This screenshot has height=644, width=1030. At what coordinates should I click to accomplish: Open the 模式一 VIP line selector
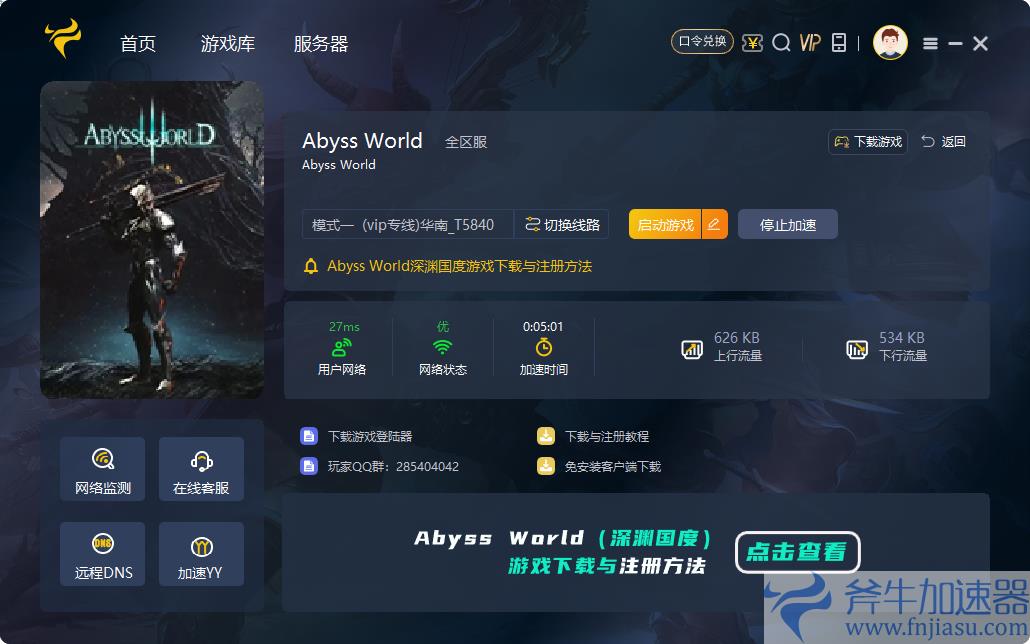(400, 224)
